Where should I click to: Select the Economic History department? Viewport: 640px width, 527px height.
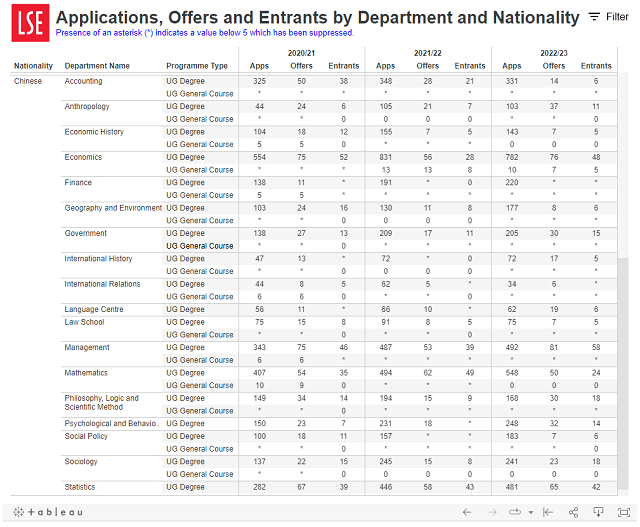94,132
